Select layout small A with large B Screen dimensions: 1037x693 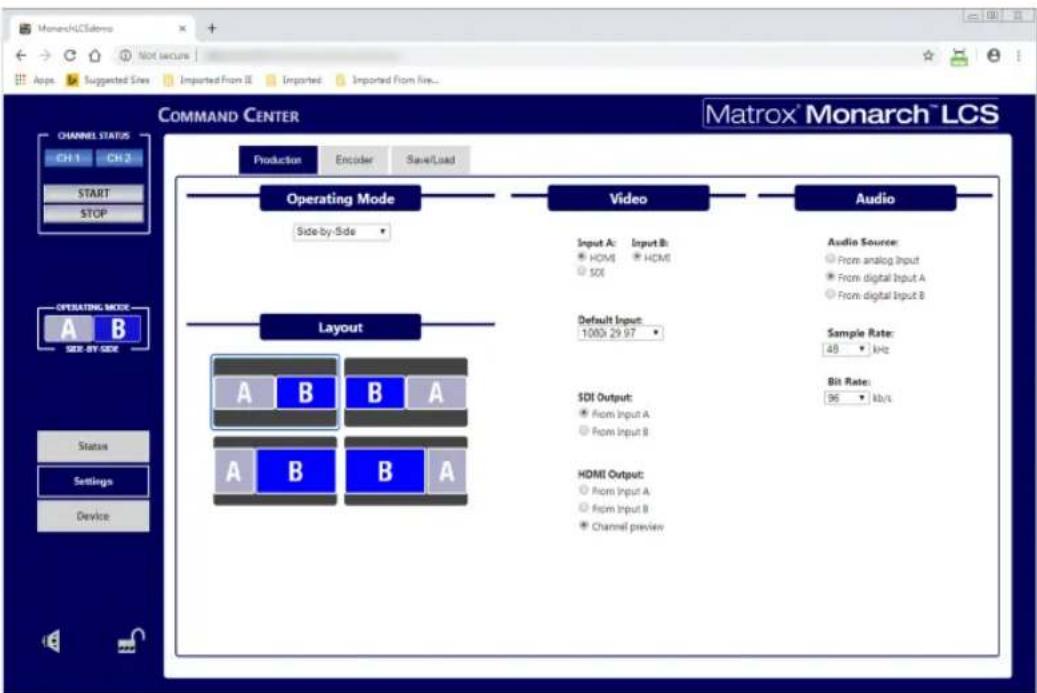point(274,471)
